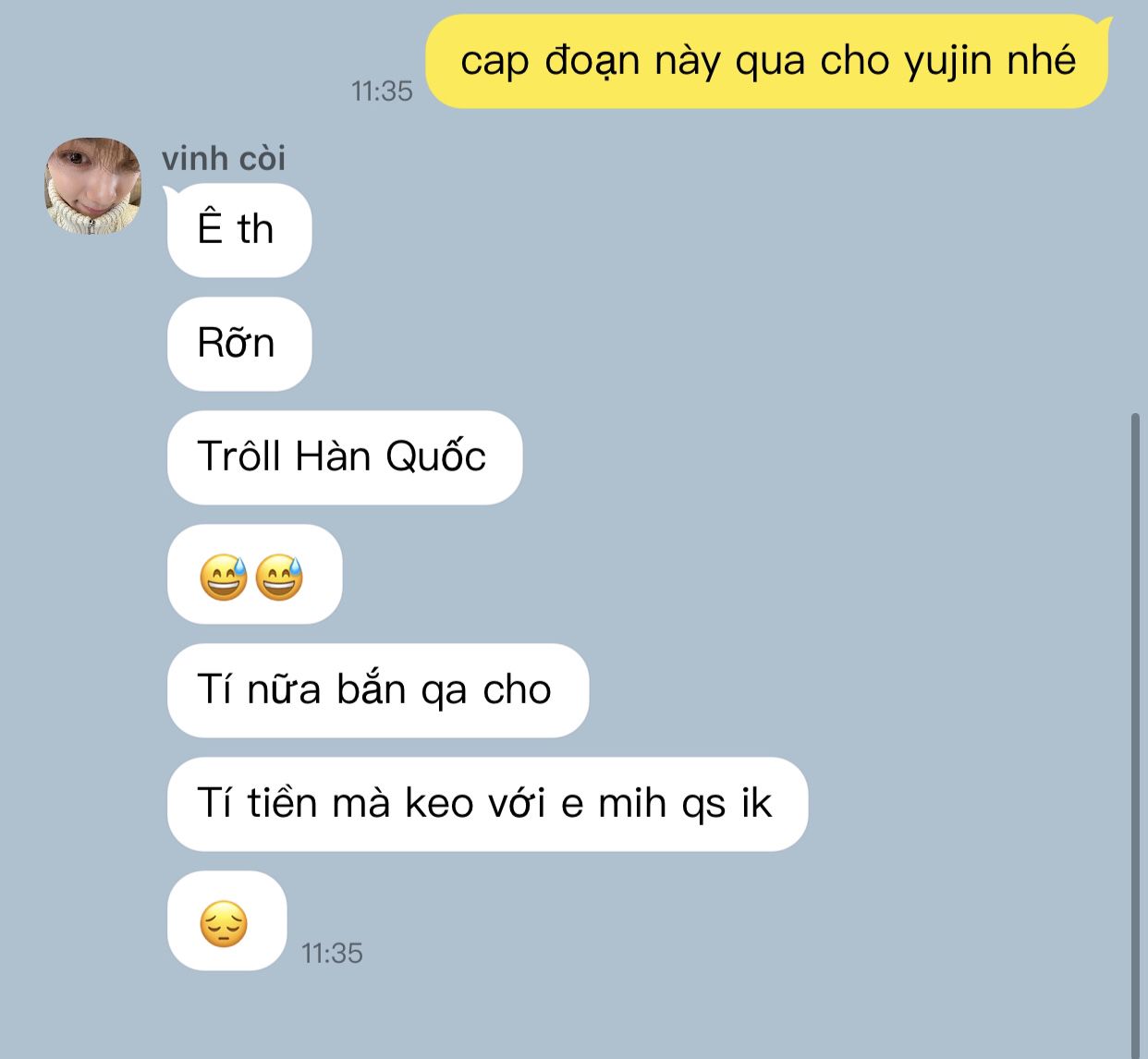Viewport: 1148px width, 1059px height.
Task: Tap the 'Ê th' message bubble
Action: [239, 230]
